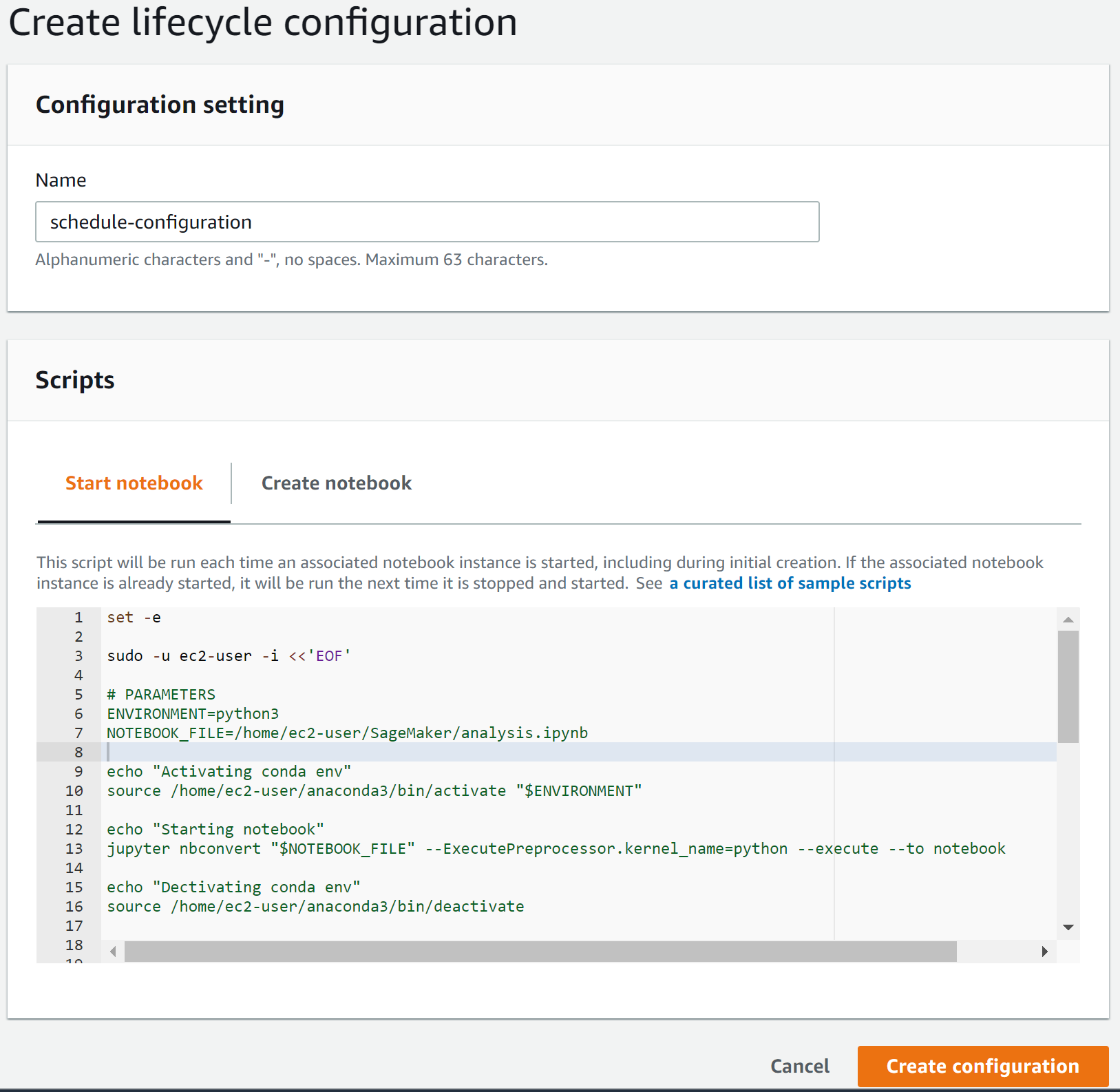Click the scroll right arrow below the script
The image size is (1120, 1092).
1044,952
